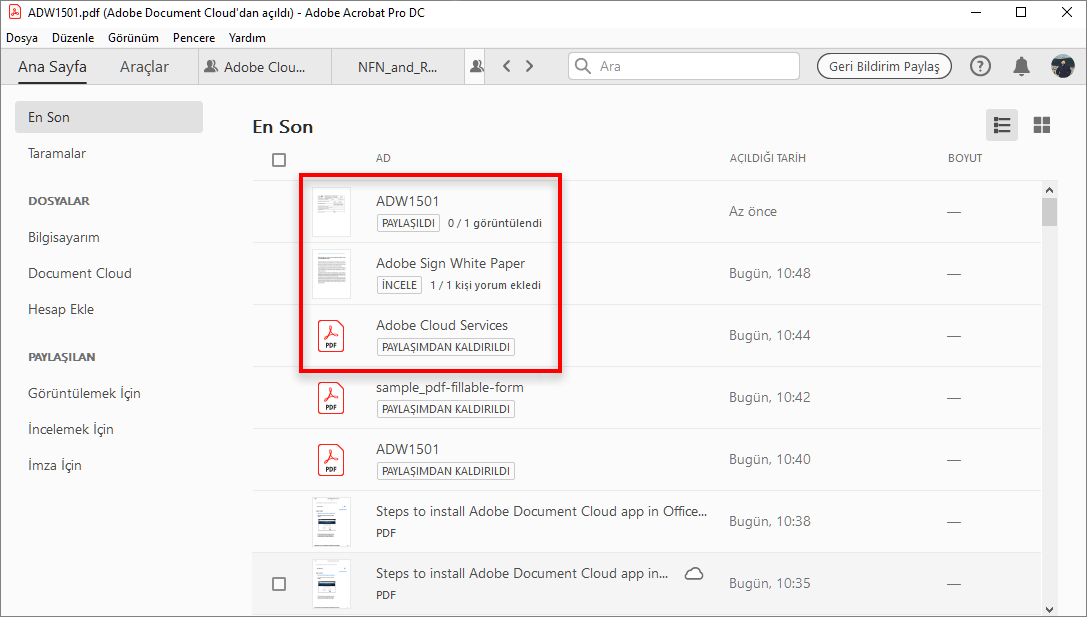Viewport: 1087px width, 617px height.
Task: Toggle the select-all checkbox in header
Action: (x=279, y=160)
